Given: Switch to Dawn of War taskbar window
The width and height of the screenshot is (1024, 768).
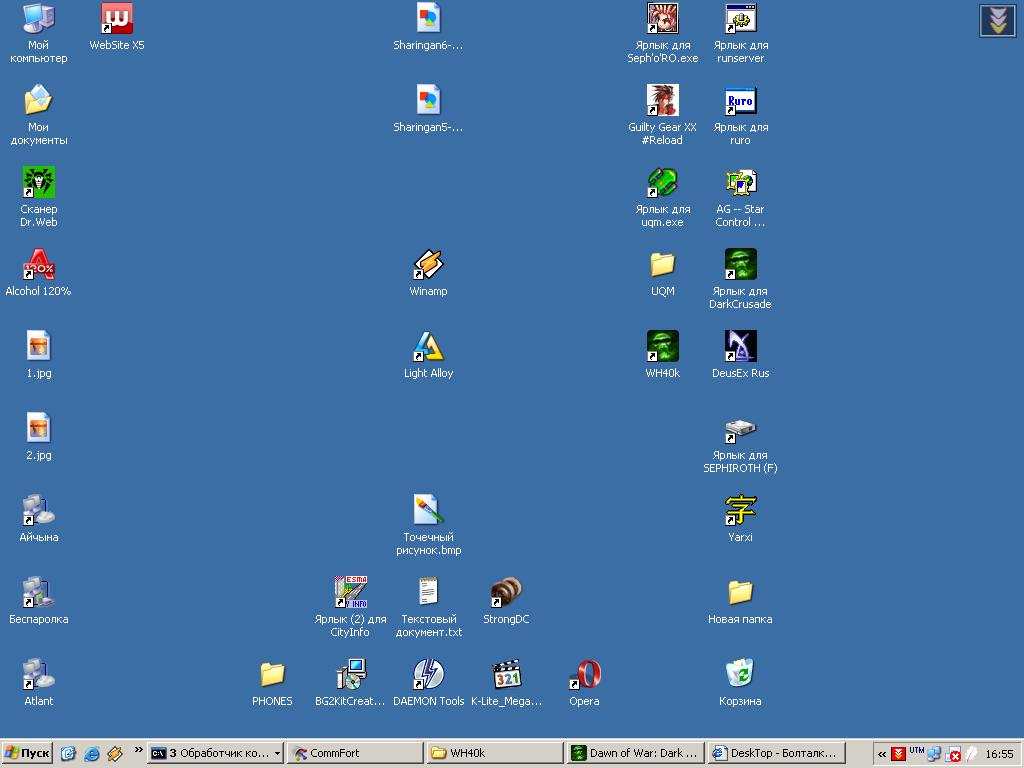Looking at the screenshot, I should click(x=634, y=753).
